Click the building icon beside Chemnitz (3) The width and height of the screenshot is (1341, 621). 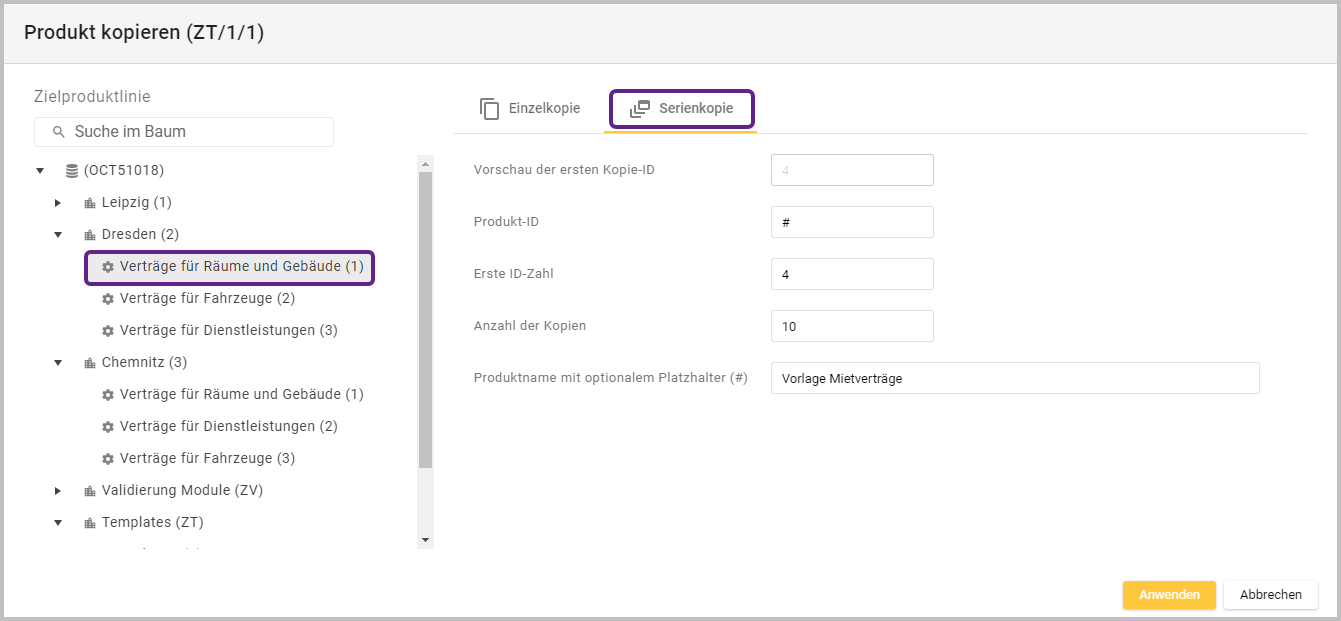coord(90,363)
